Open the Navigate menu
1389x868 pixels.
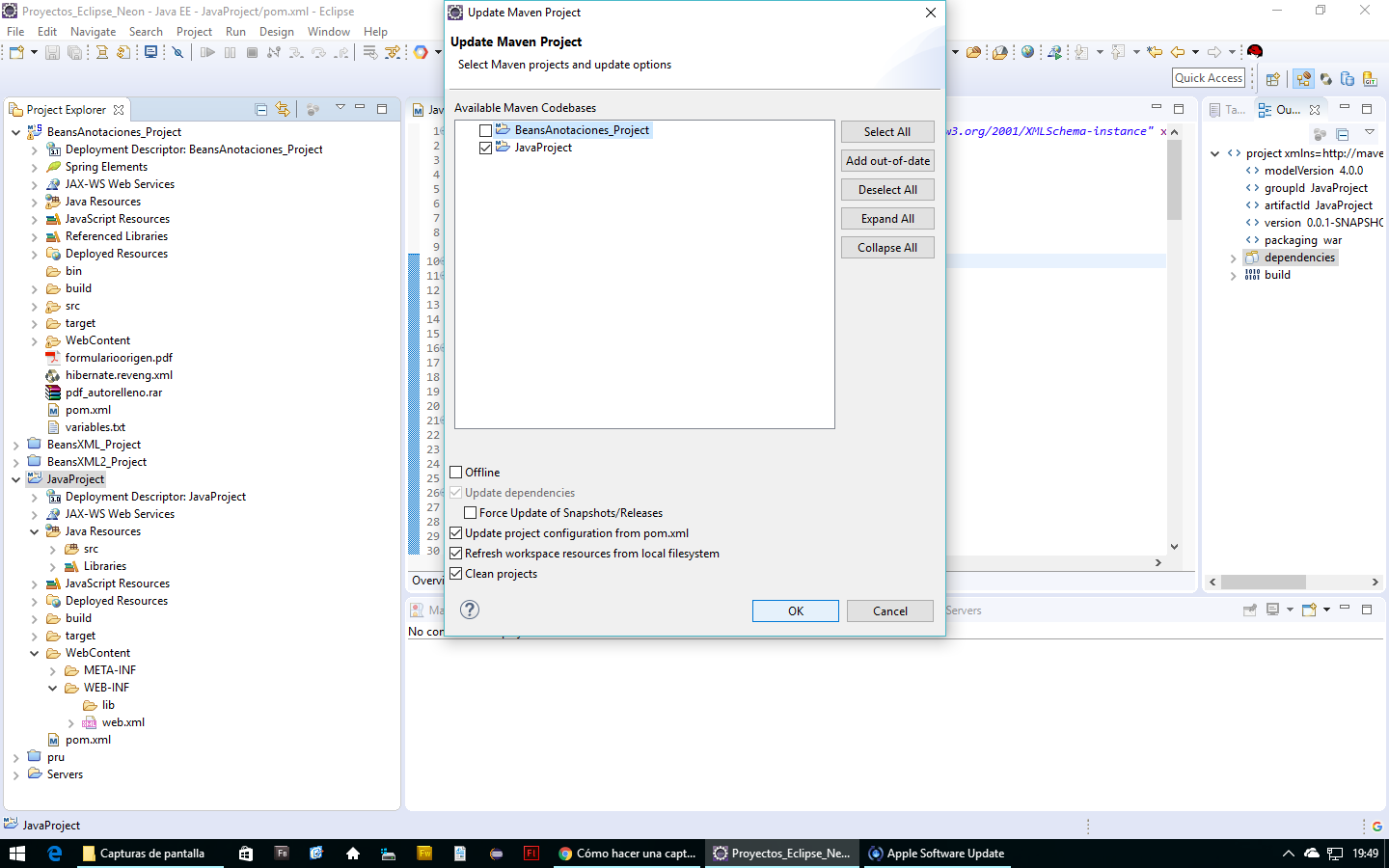click(93, 32)
